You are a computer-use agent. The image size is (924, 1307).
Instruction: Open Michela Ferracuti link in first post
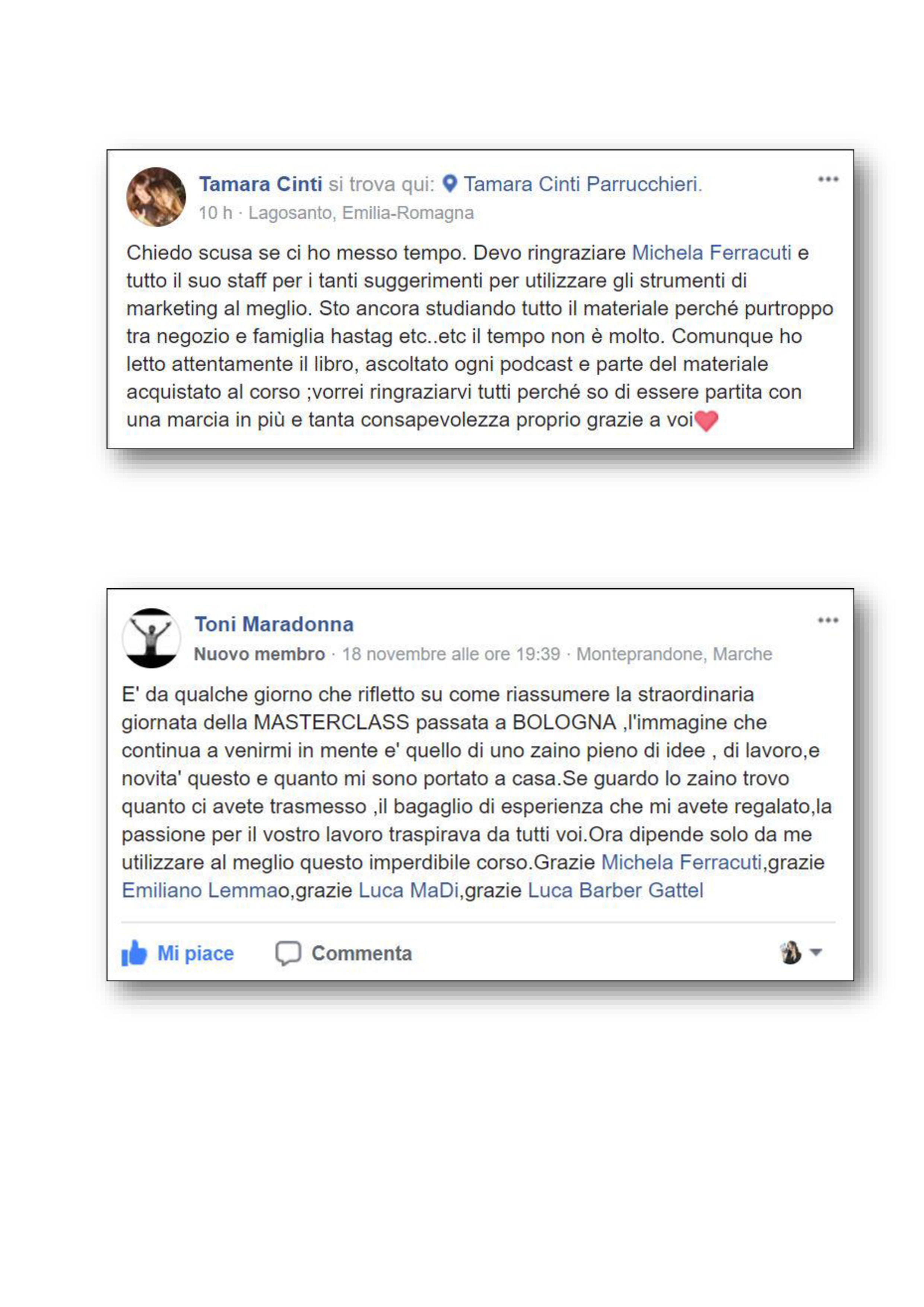point(712,253)
